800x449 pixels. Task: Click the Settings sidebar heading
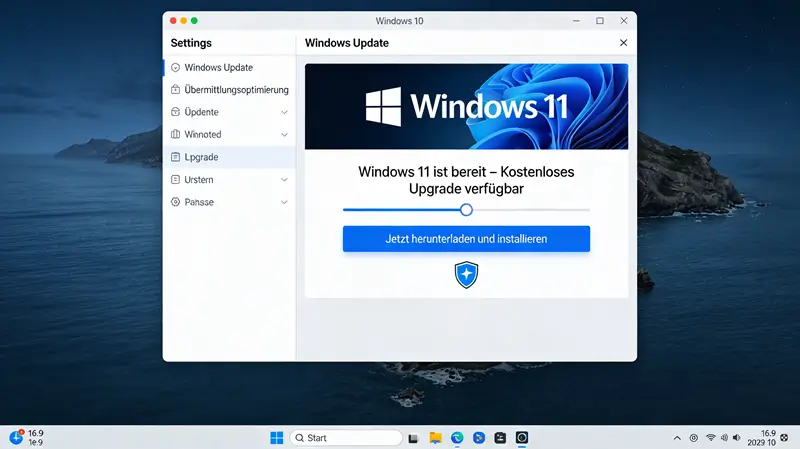(191, 43)
